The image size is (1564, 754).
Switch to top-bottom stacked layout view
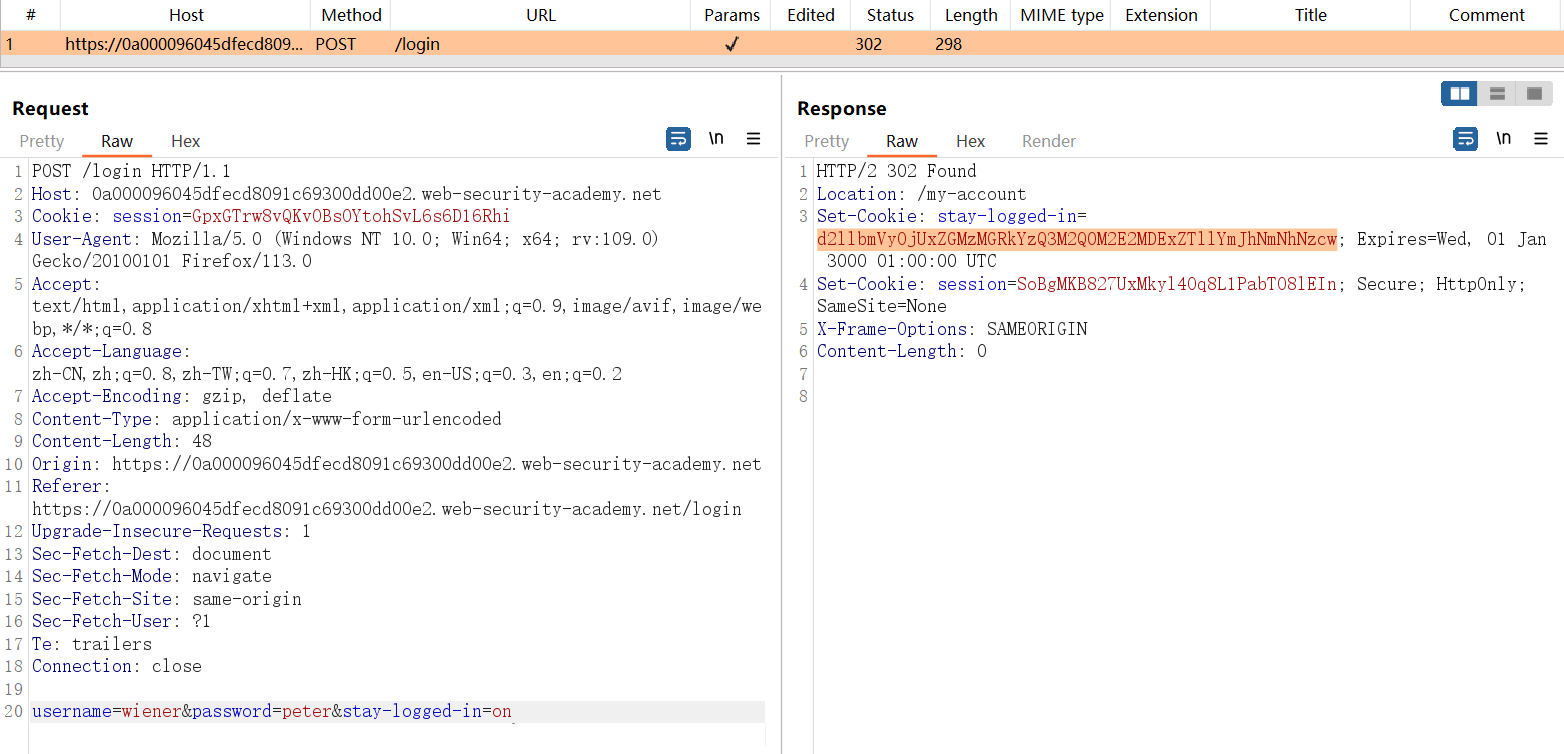coord(1497,94)
